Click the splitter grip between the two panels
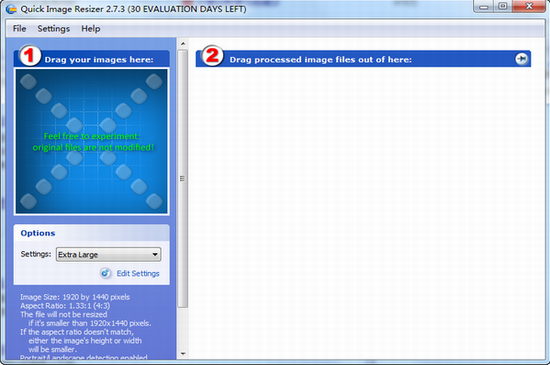This screenshot has width=550, height=365. pyautogui.click(x=182, y=178)
